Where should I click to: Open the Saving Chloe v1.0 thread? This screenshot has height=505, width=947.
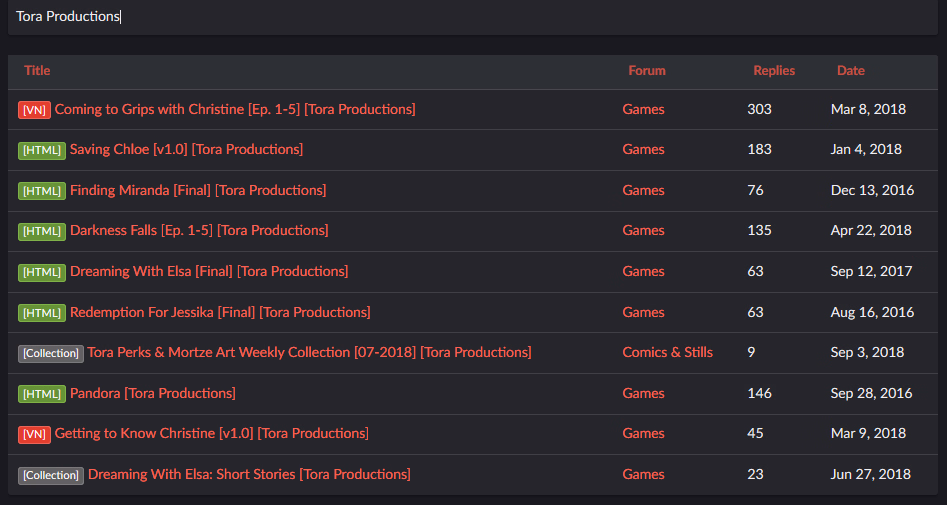click(x=187, y=149)
